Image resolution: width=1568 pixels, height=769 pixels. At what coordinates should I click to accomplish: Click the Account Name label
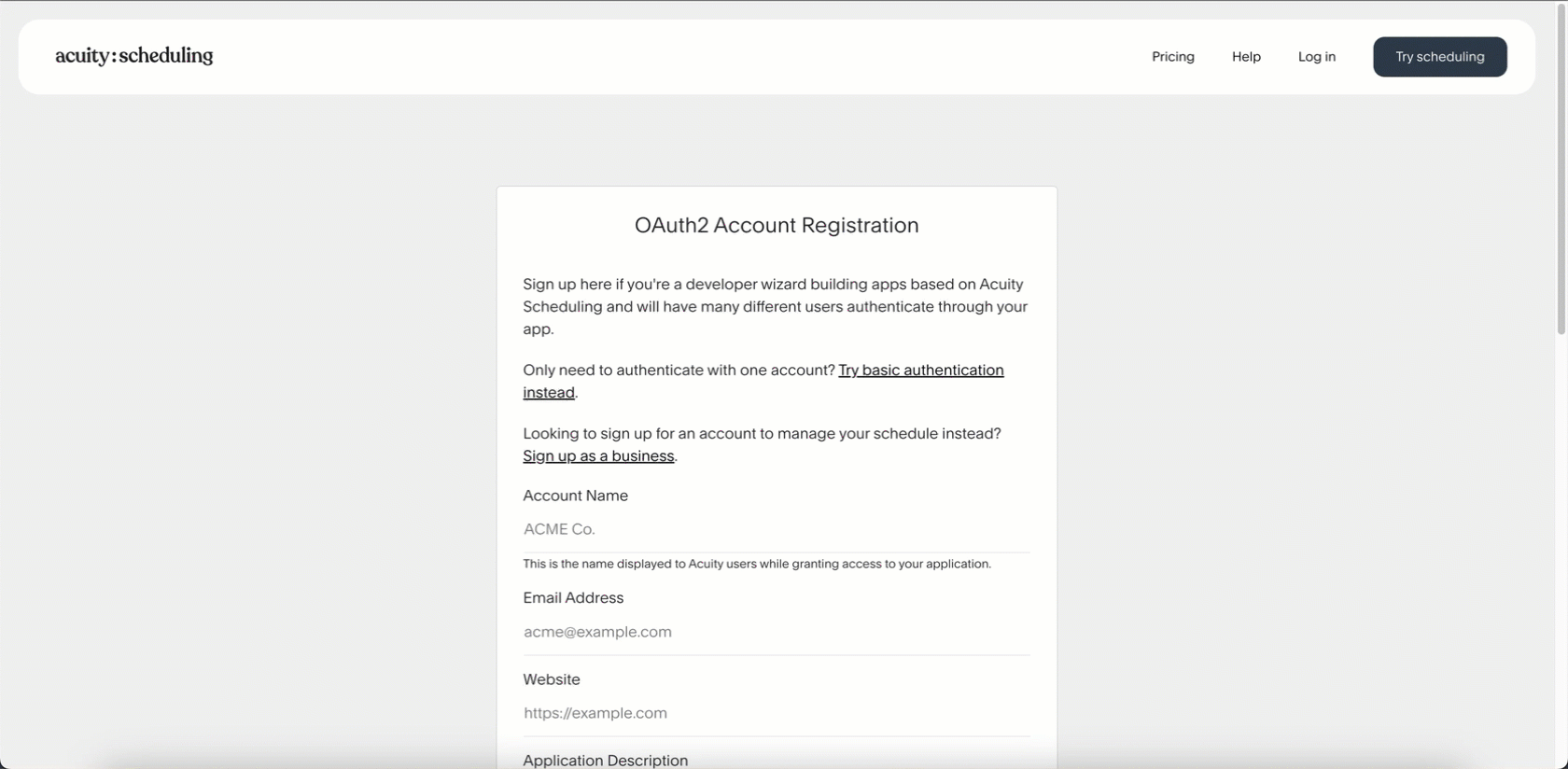(575, 496)
